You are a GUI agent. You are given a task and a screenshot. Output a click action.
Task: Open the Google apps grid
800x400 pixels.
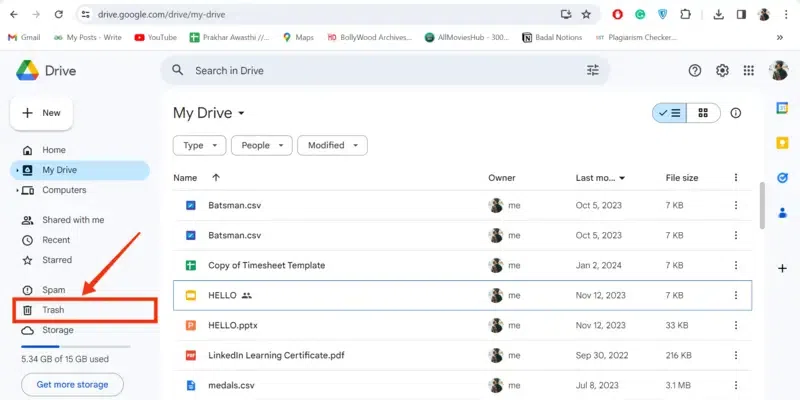[x=748, y=70]
